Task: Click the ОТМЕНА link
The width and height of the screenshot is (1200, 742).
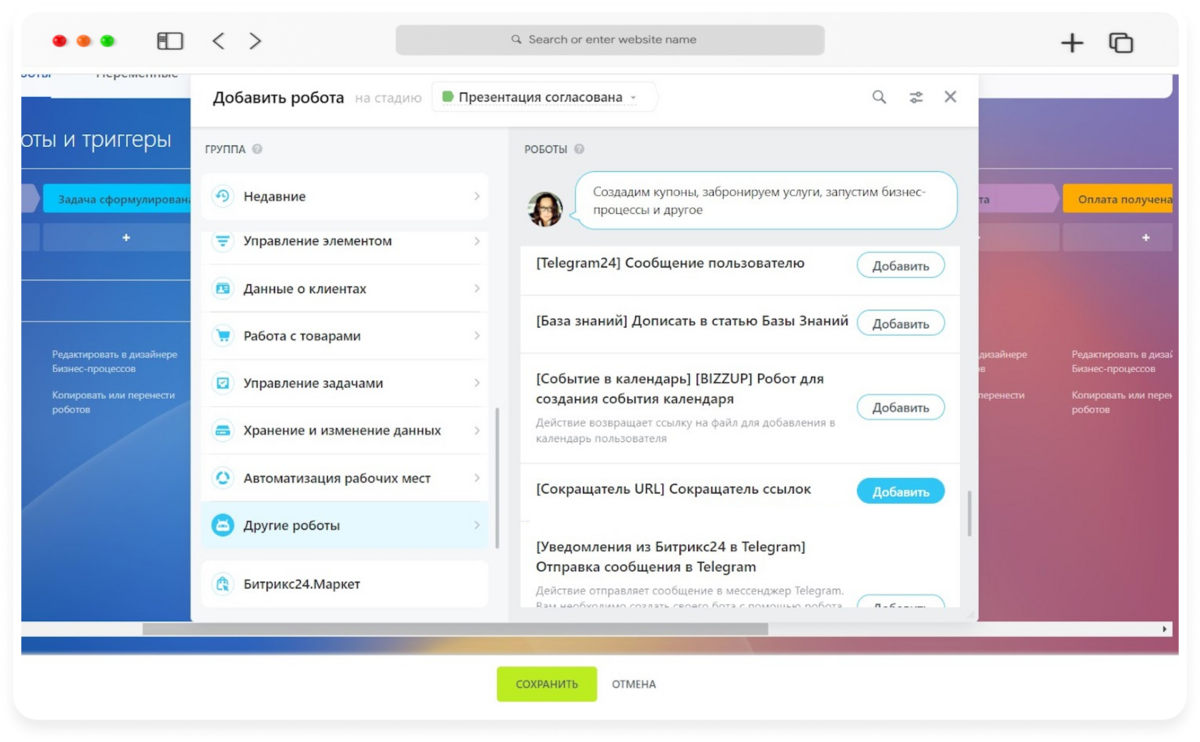Action: 634,684
